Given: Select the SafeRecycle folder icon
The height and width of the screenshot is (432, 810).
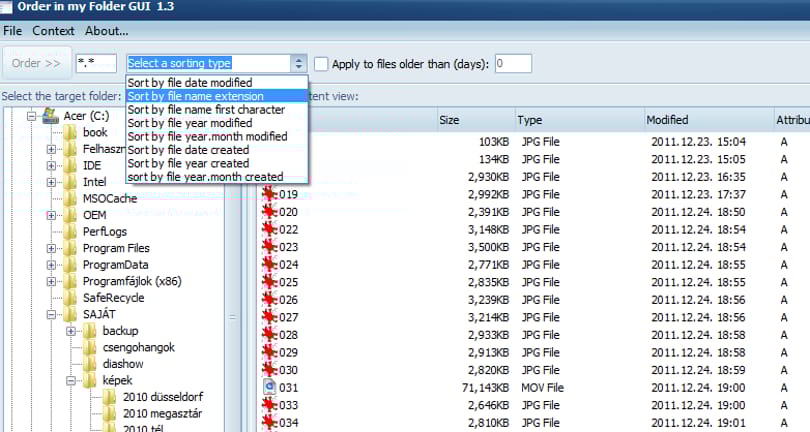Looking at the screenshot, I should 70,298.
